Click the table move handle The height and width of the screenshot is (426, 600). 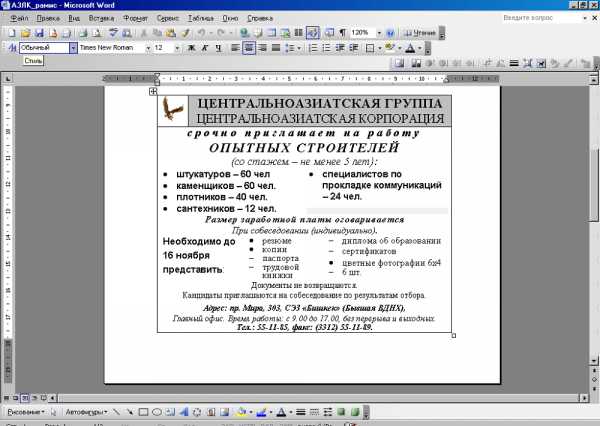[x=153, y=91]
